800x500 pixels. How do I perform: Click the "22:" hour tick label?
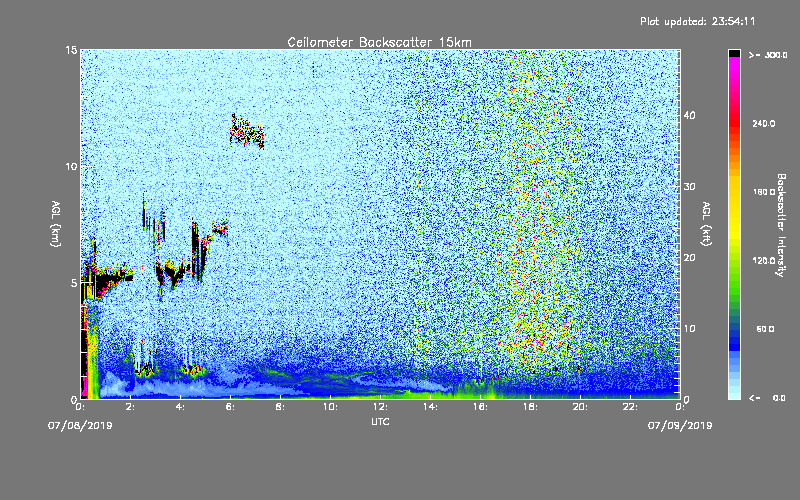pyautogui.click(x=630, y=407)
